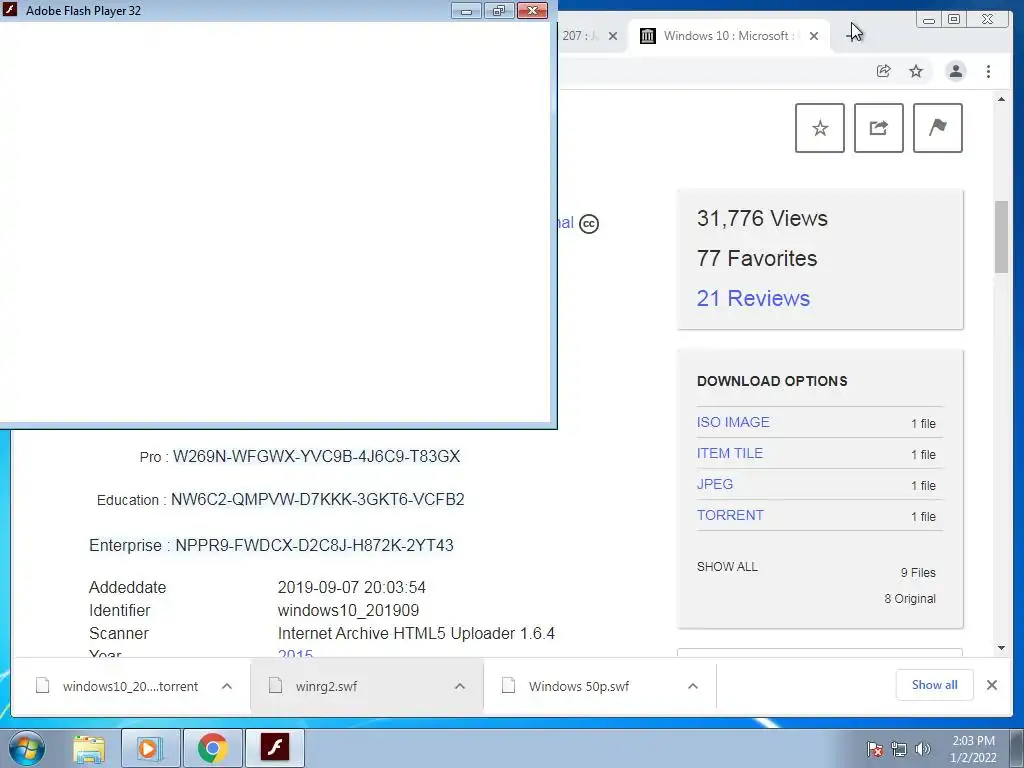Click the Education product key text
Viewport: 1024px width, 768px height.
[x=317, y=500]
